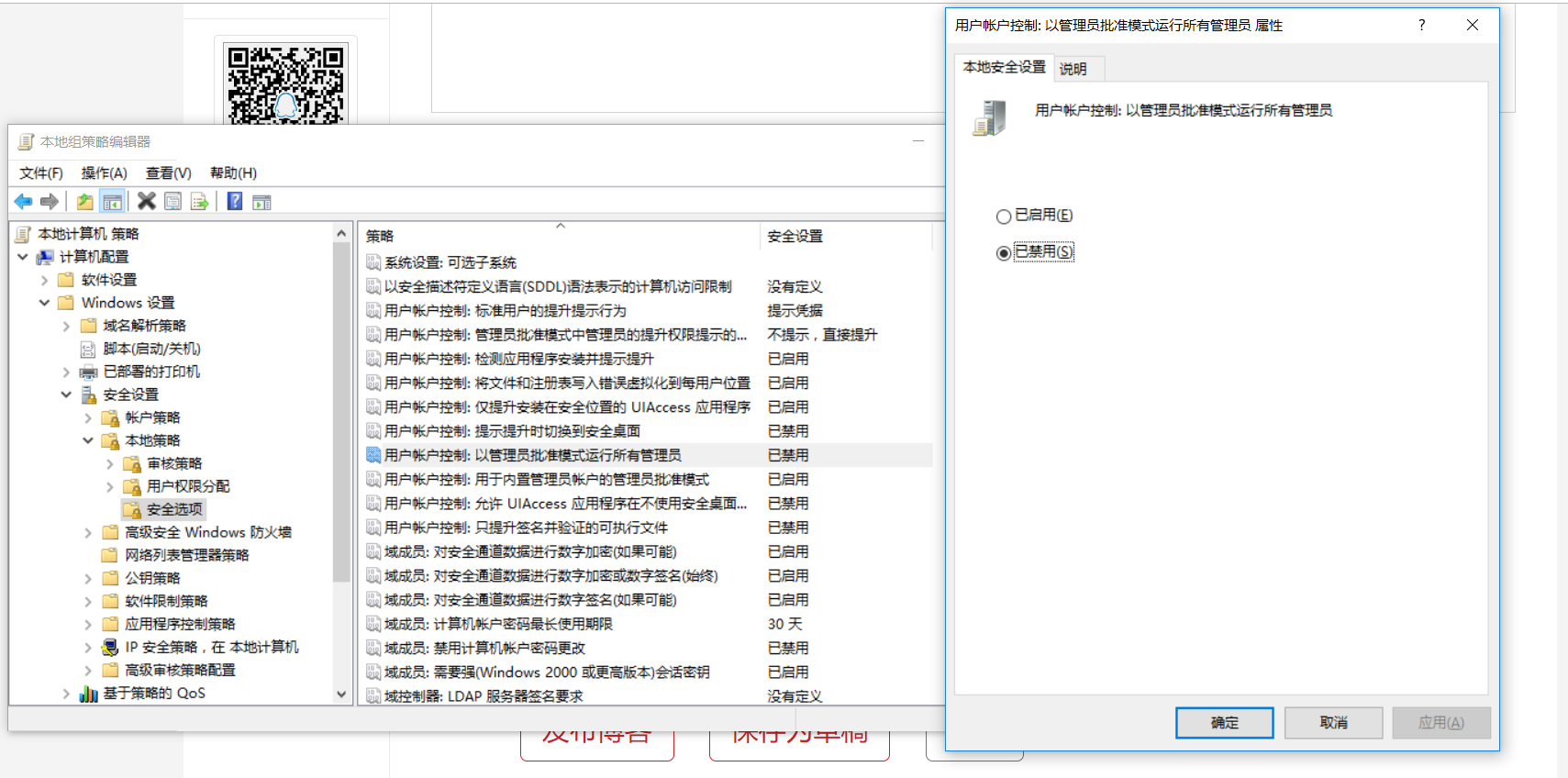Expand the 帐户策略 node
The height and width of the screenshot is (778, 1568).
point(88,417)
